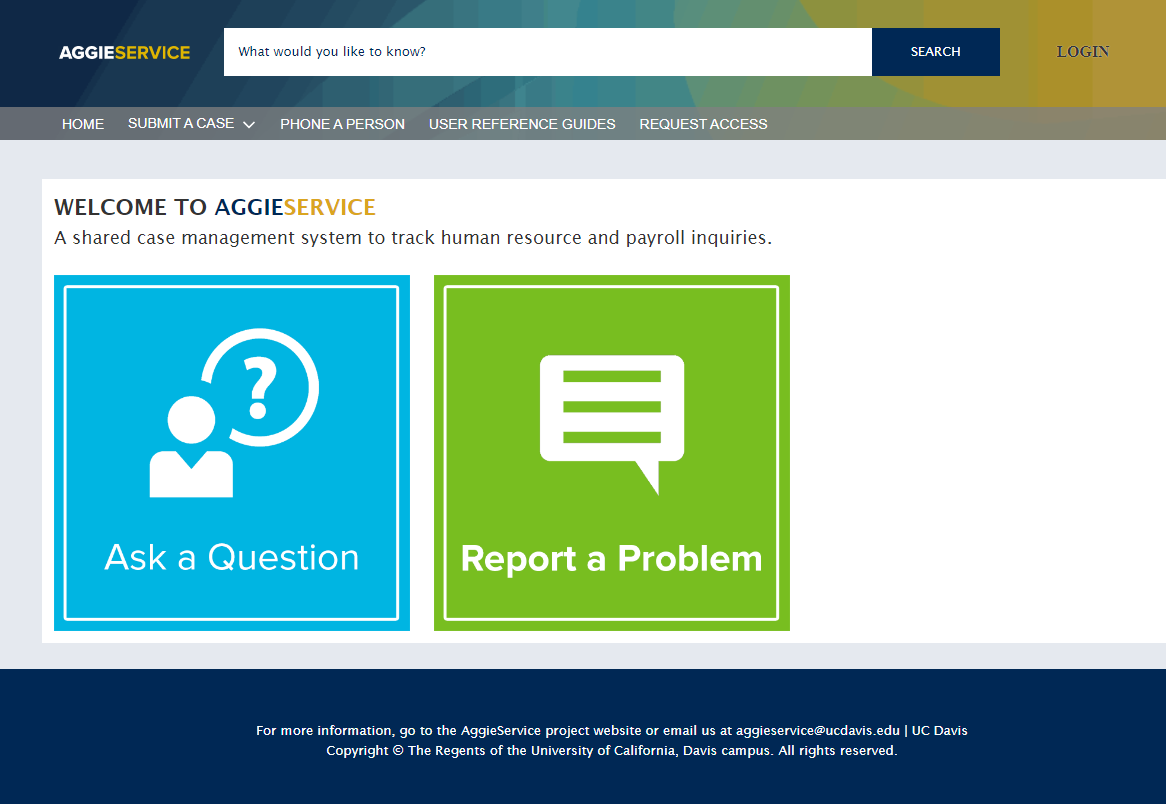Viewport: 1166px width, 804px height.
Task: Click the 'Ask a Question' tile label
Action: [x=232, y=557]
